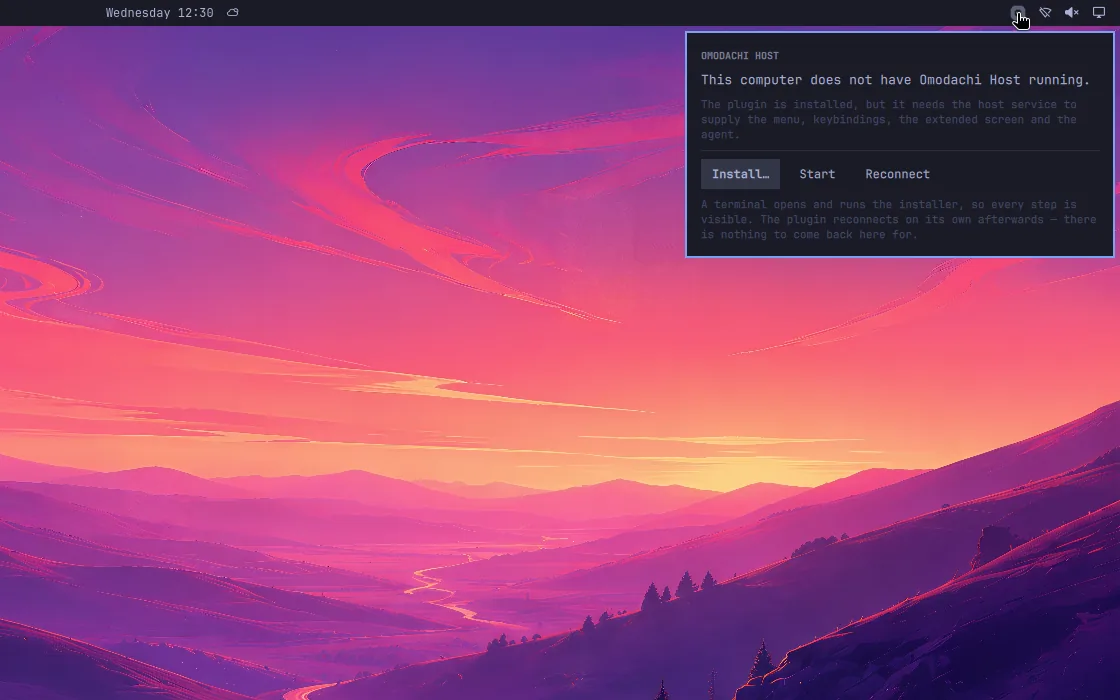Open the Wednesday 12:30 clock

[x=159, y=13]
